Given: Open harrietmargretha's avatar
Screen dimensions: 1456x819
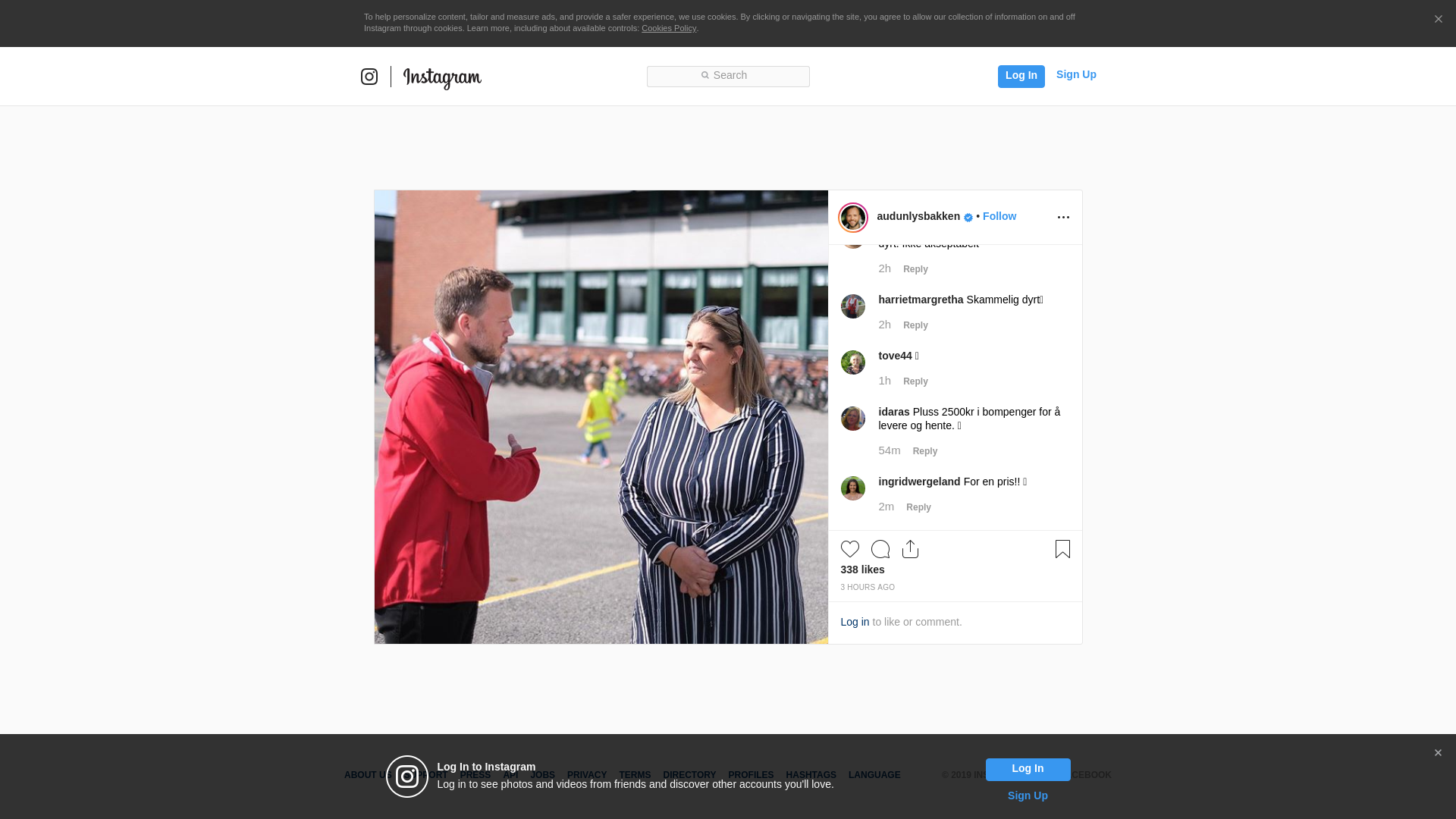Looking at the screenshot, I should 853,306.
